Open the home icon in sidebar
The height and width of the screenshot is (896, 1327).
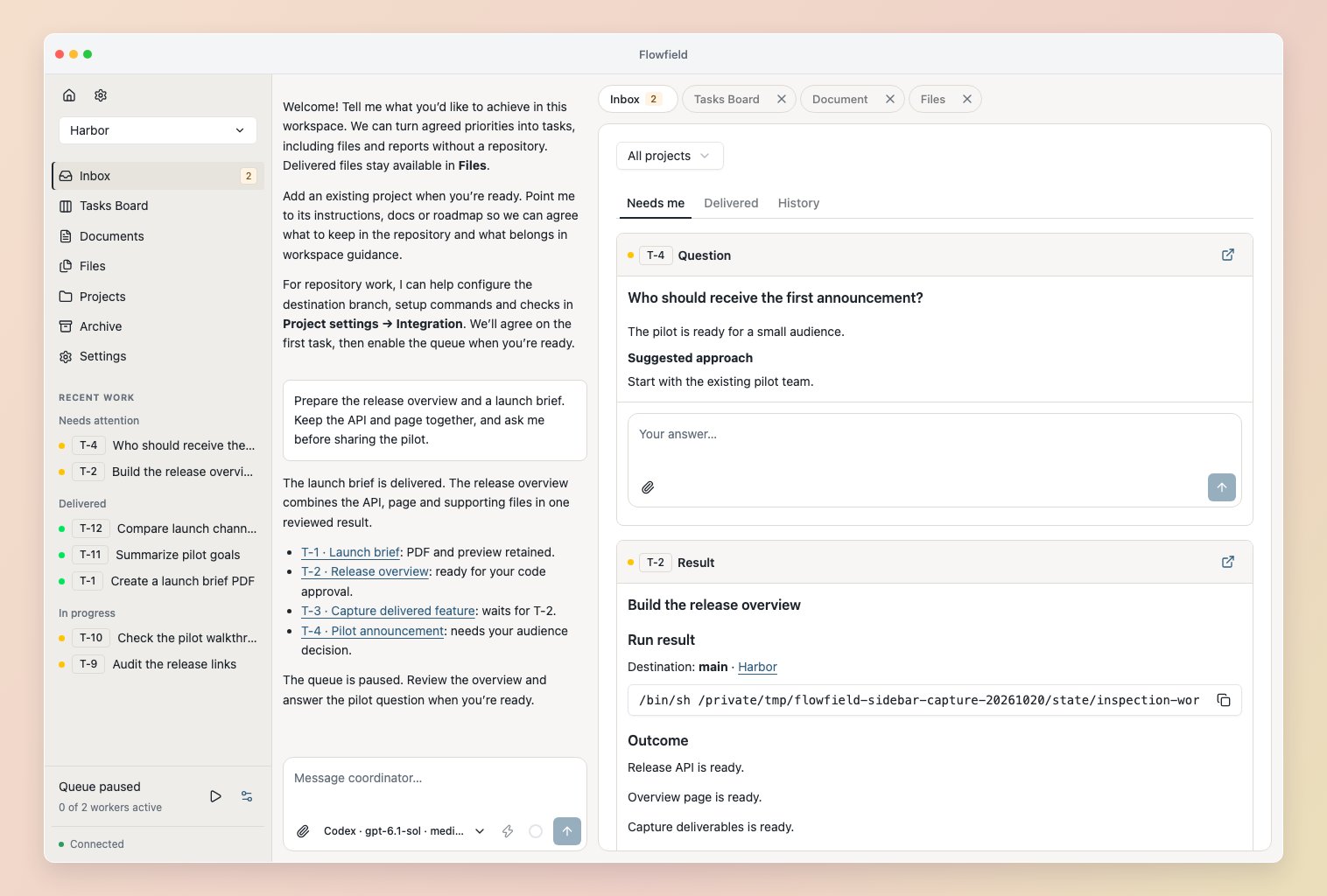pyautogui.click(x=69, y=95)
